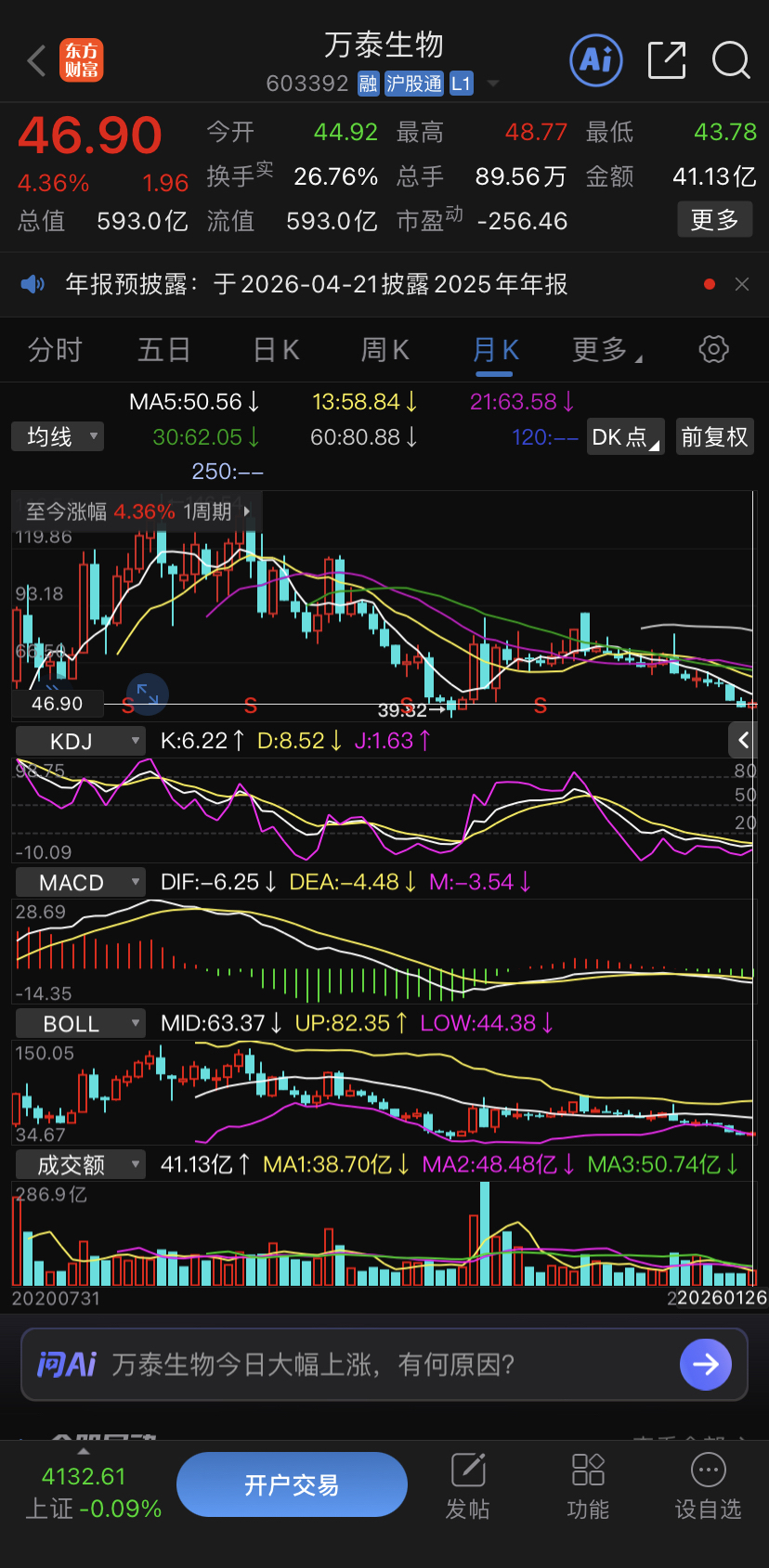Tap the 46.90 price label on chart

click(x=57, y=704)
